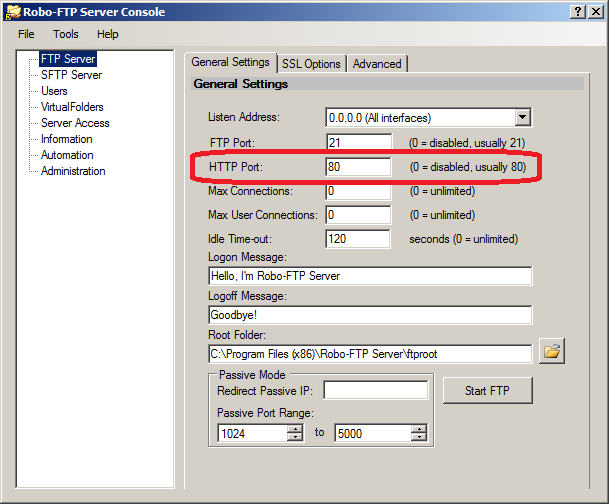Click the 'seconds (0 = unlimited)' hint
This screenshot has width=609, height=504.
[x=464, y=239]
